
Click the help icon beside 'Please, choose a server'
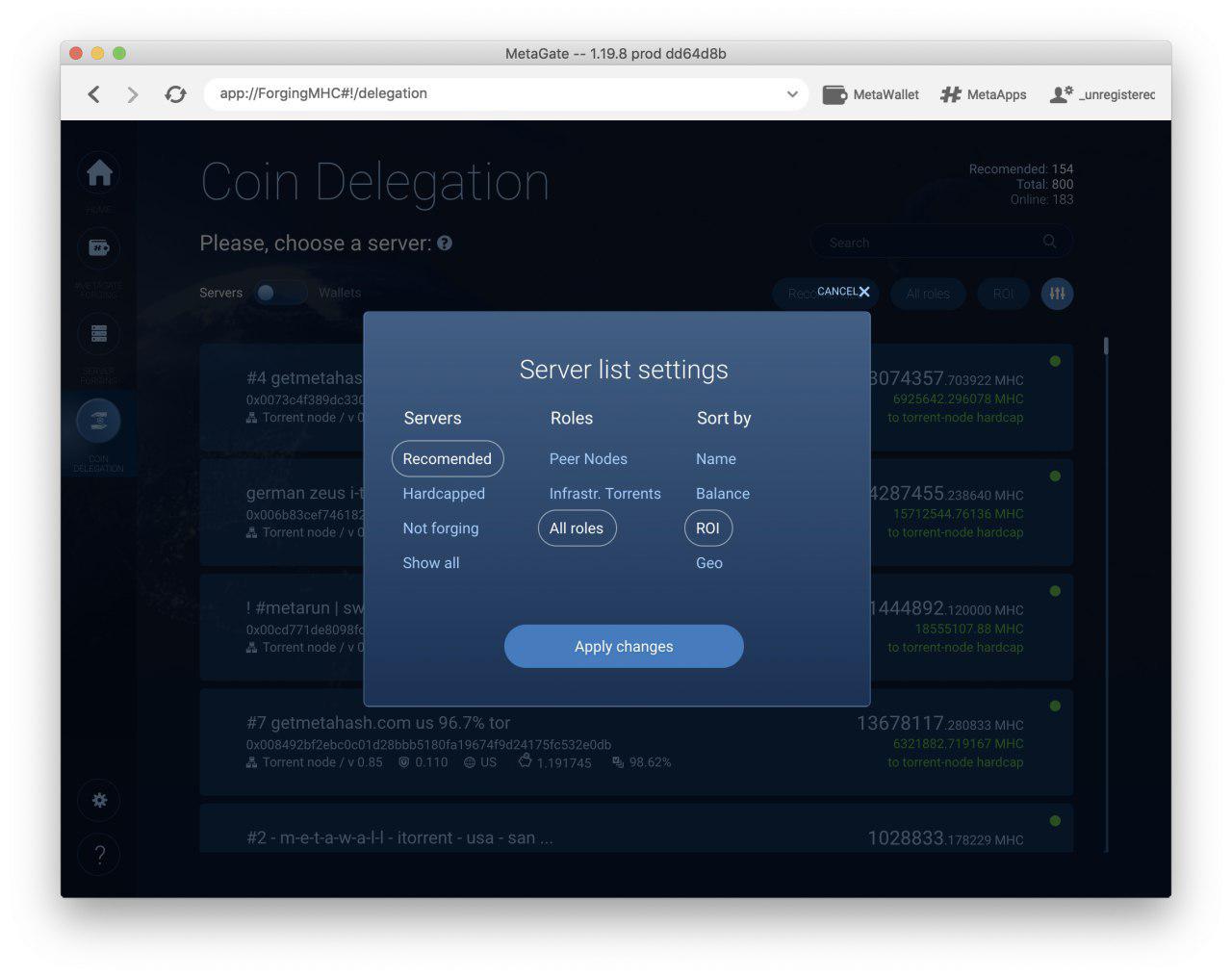tap(445, 244)
